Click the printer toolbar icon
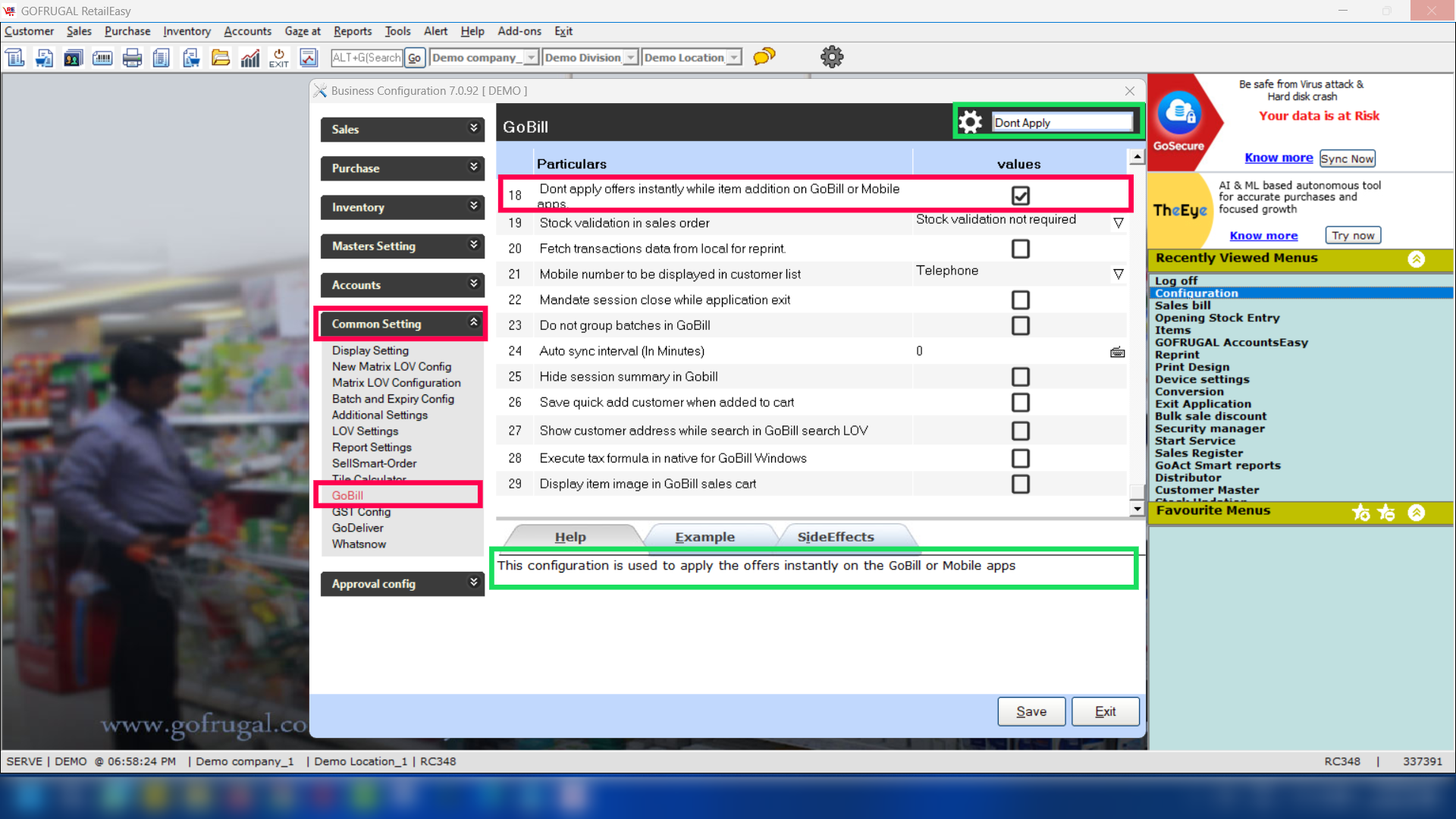The image size is (1456, 819). tap(132, 58)
